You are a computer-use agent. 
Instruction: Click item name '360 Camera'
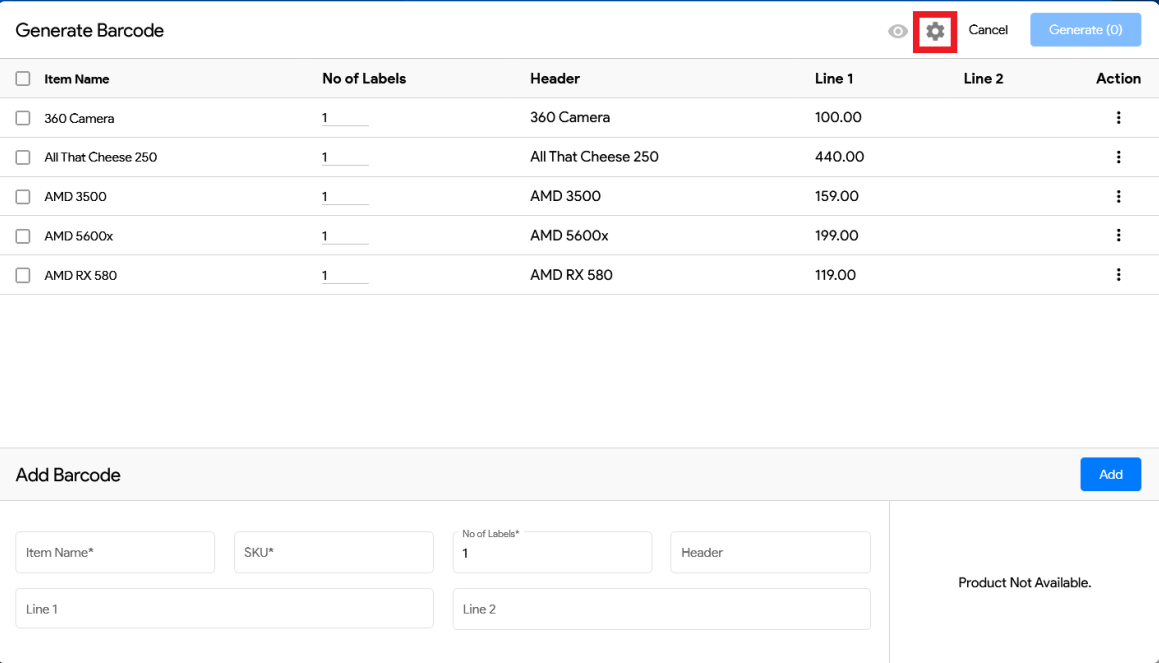click(79, 118)
